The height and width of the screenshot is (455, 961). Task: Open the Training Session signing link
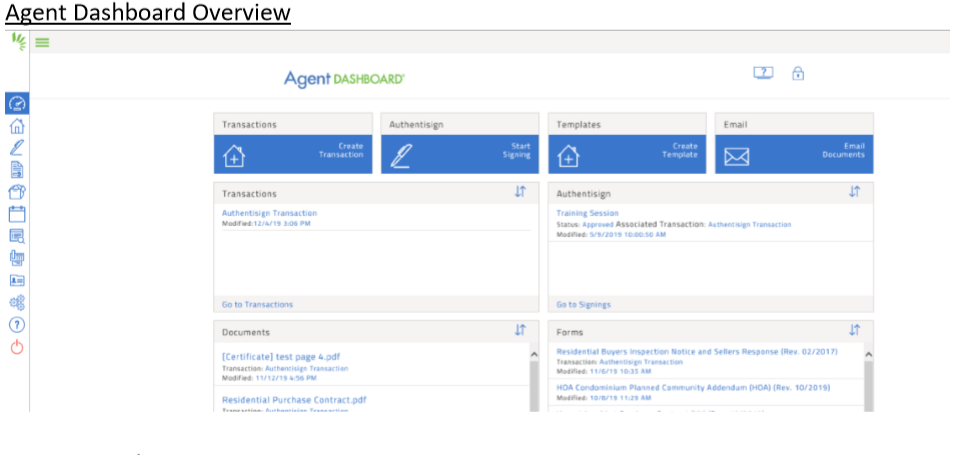(588, 213)
